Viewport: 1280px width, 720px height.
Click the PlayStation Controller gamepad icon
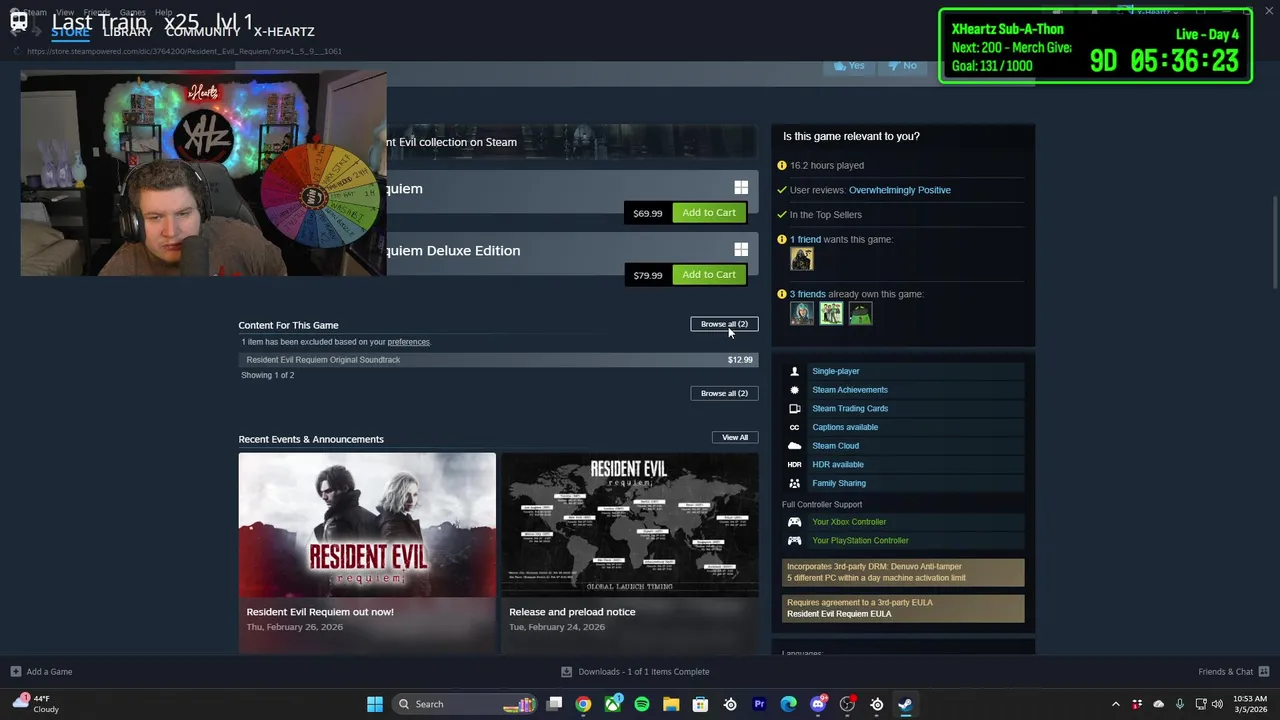click(795, 541)
